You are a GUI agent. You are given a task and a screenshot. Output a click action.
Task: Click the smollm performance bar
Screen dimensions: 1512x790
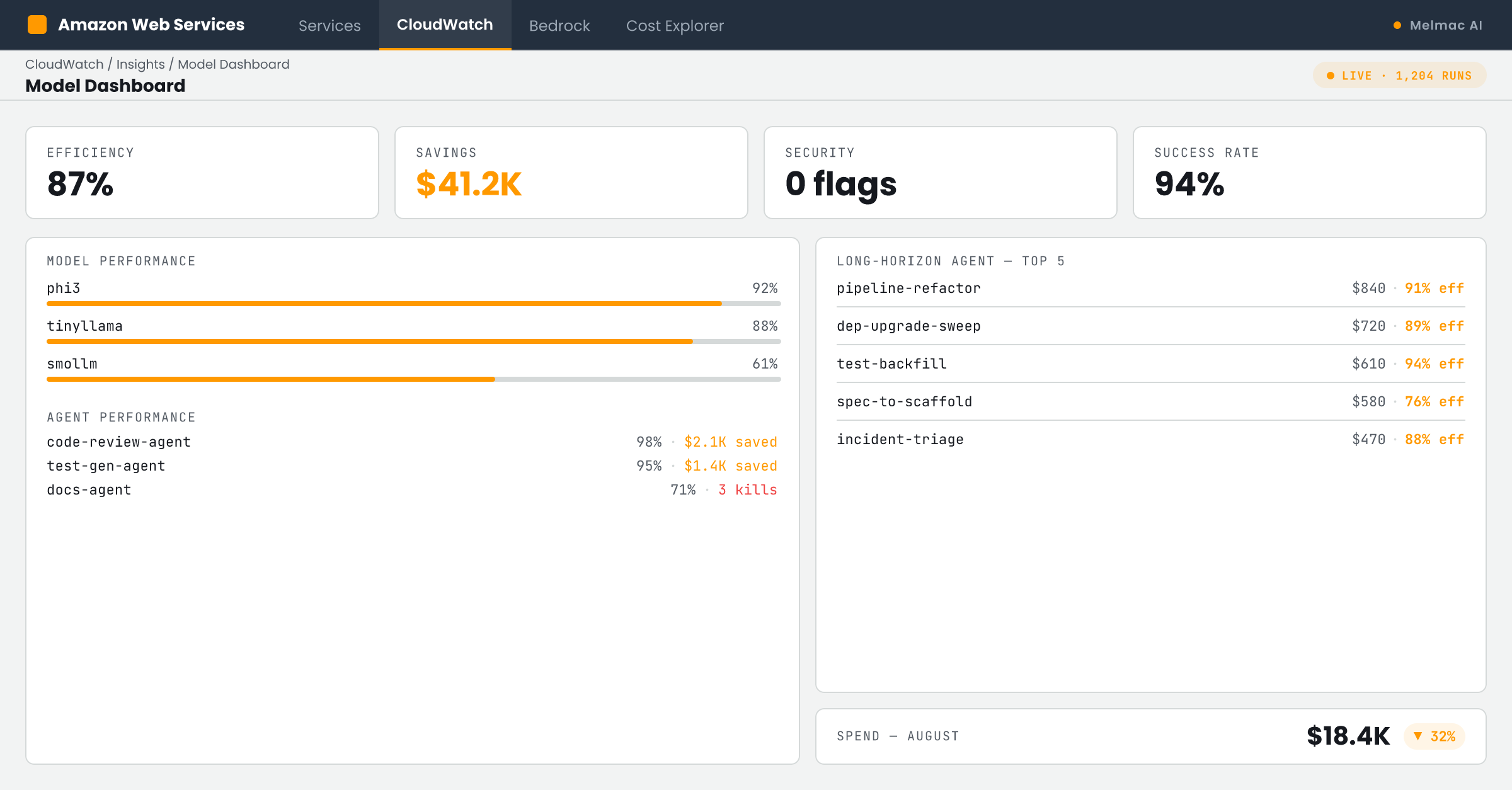coord(414,379)
